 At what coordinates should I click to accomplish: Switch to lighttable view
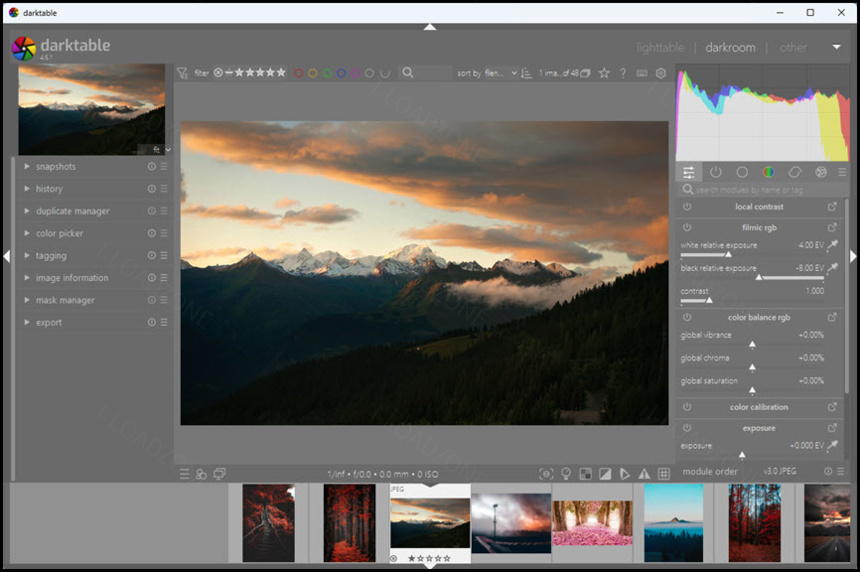660,48
